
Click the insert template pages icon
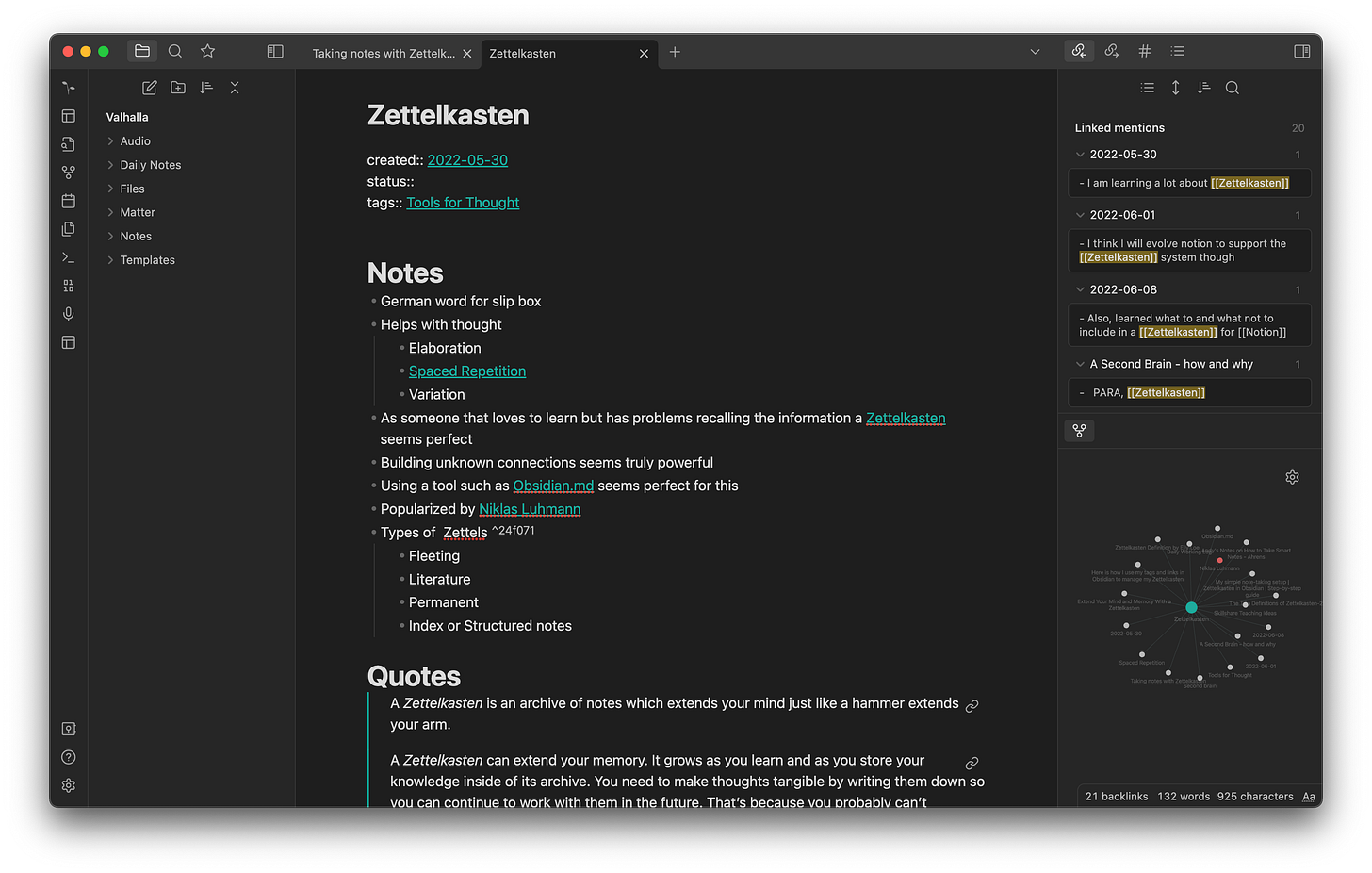69,229
